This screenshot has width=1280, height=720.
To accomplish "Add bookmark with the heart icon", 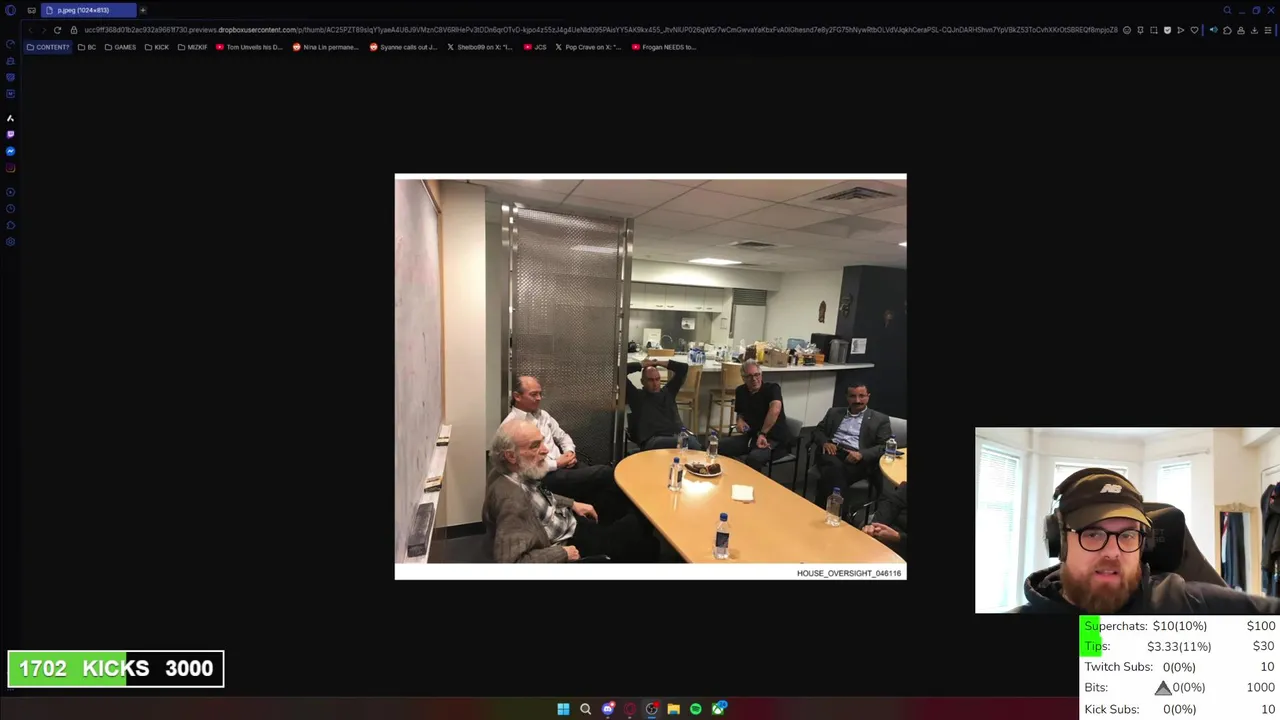I will click(1194, 30).
